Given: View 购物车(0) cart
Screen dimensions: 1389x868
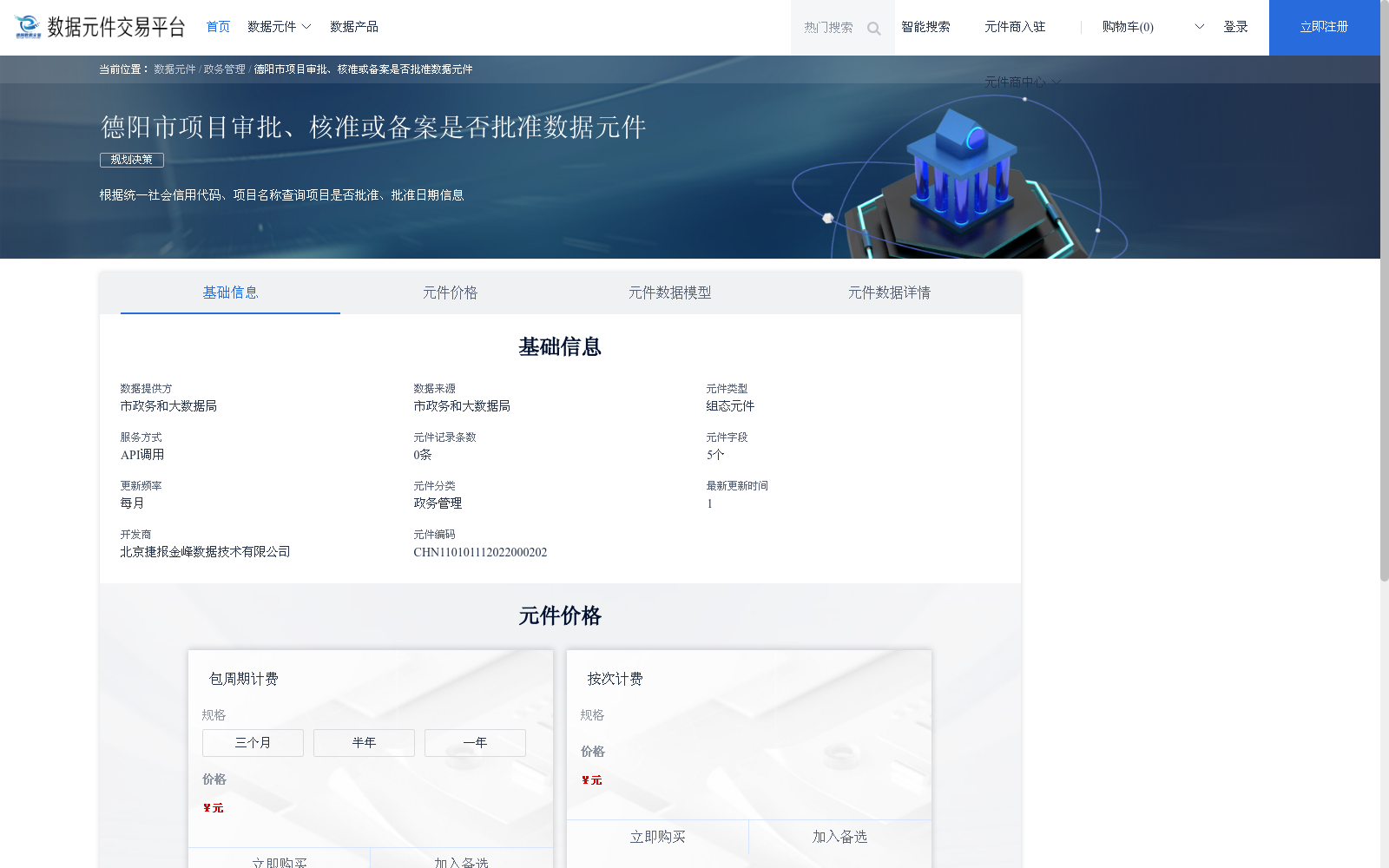Looking at the screenshot, I should 1128,27.
